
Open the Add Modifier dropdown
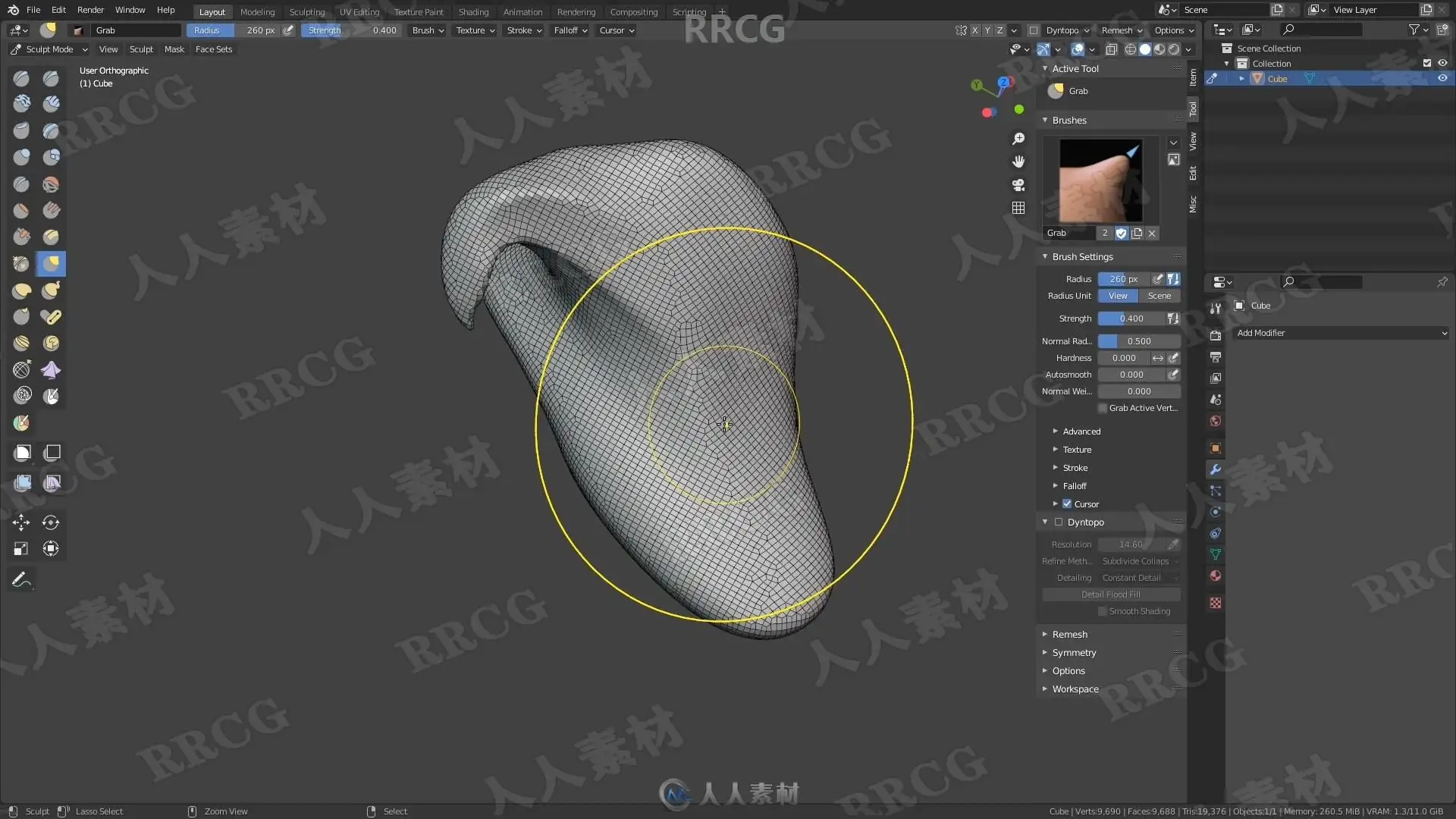click(x=1341, y=333)
